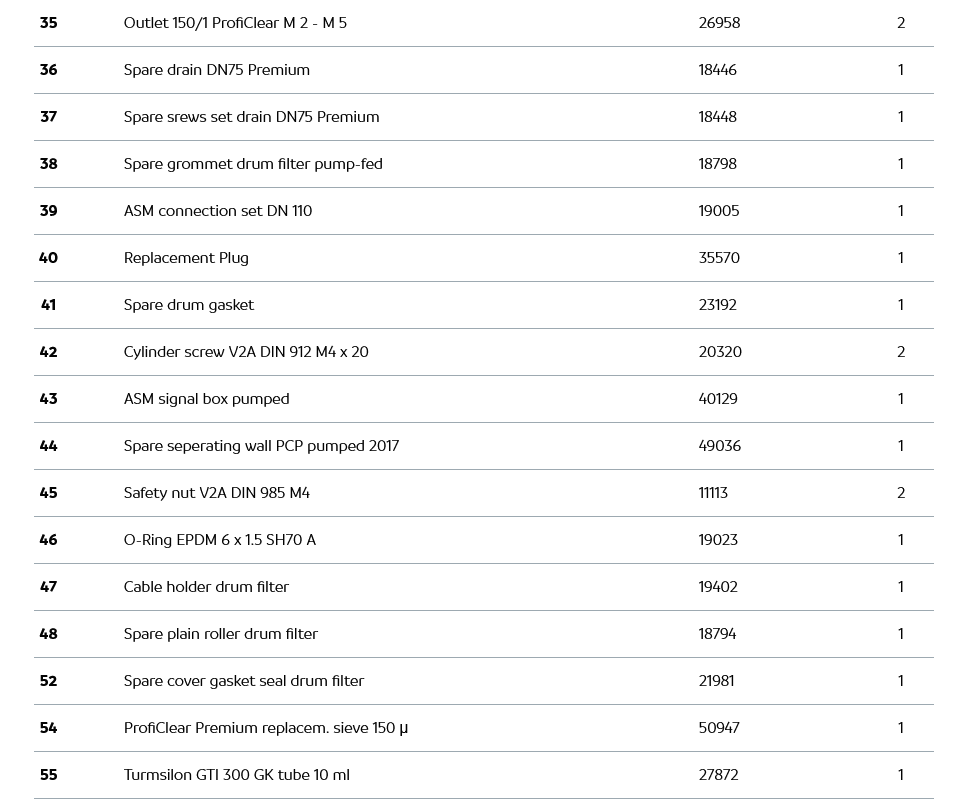Click article number 18448
Viewport: 959px width, 807px height.
tap(717, 117)
